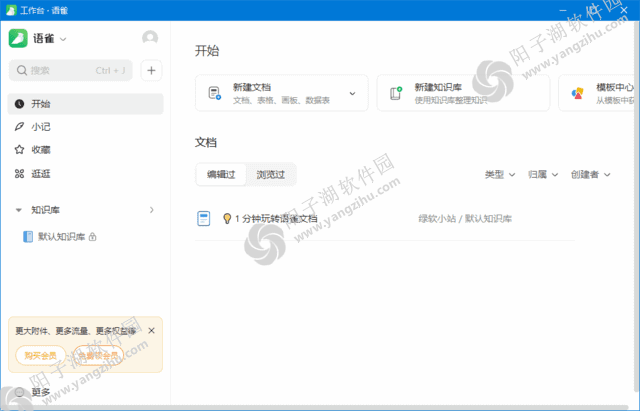The image size is (640, 411).
Task: Open the 创建者 filter dropdown
Action: 591,175
